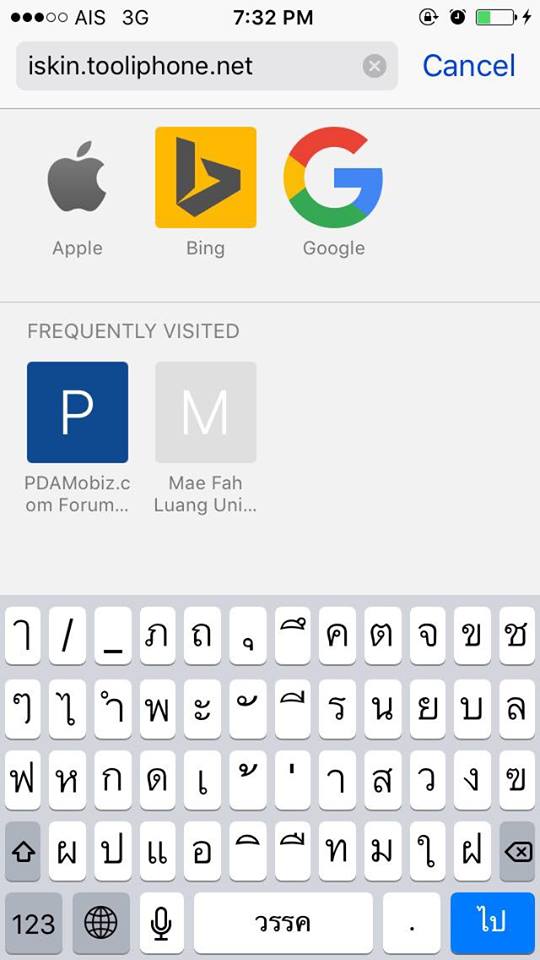Tap the globe keyboard-switch key
The height and width of the screenshot is (960, 540).
click(x=101, y=923)
